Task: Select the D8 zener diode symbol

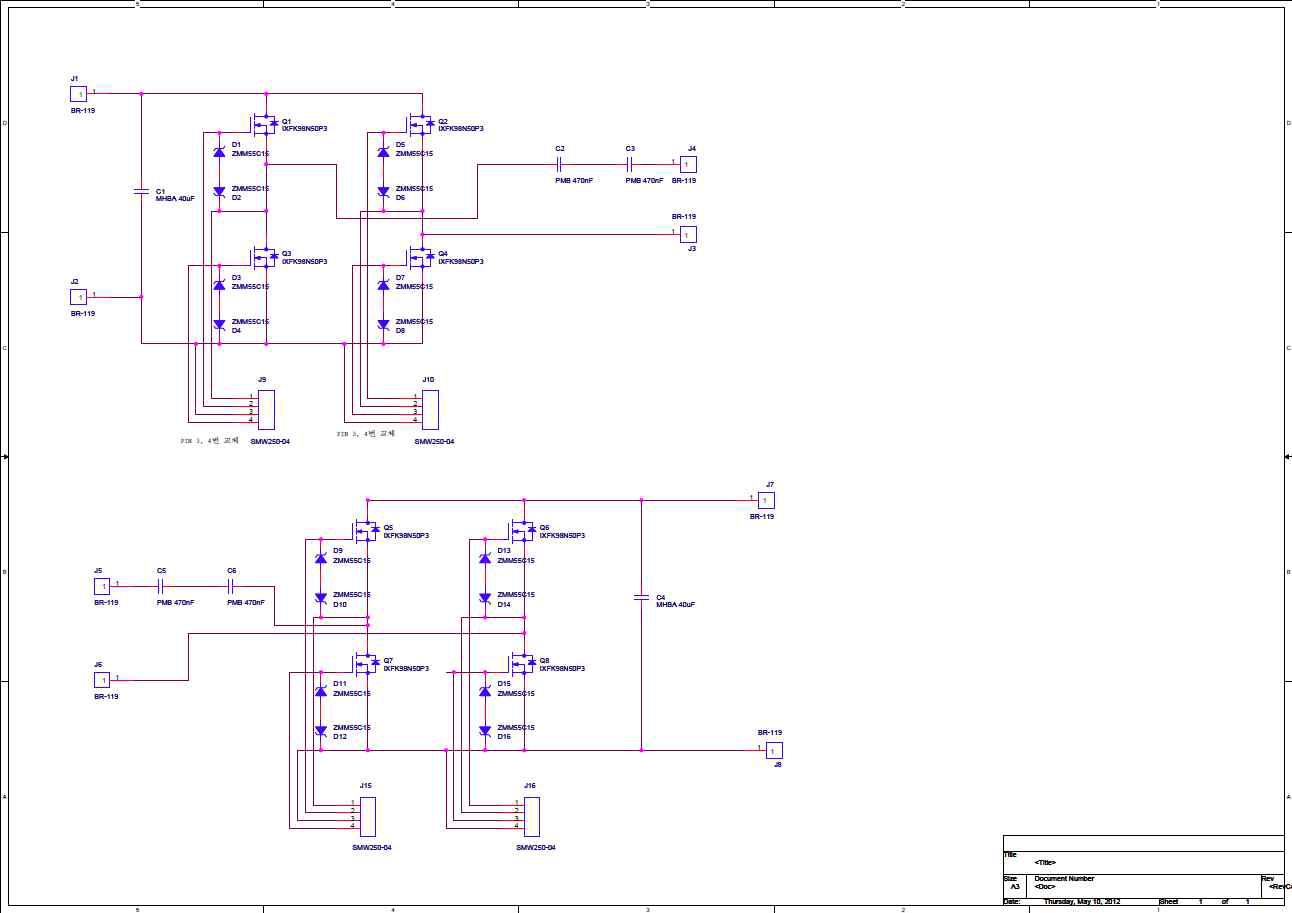Action: click(x=383, y=324)
